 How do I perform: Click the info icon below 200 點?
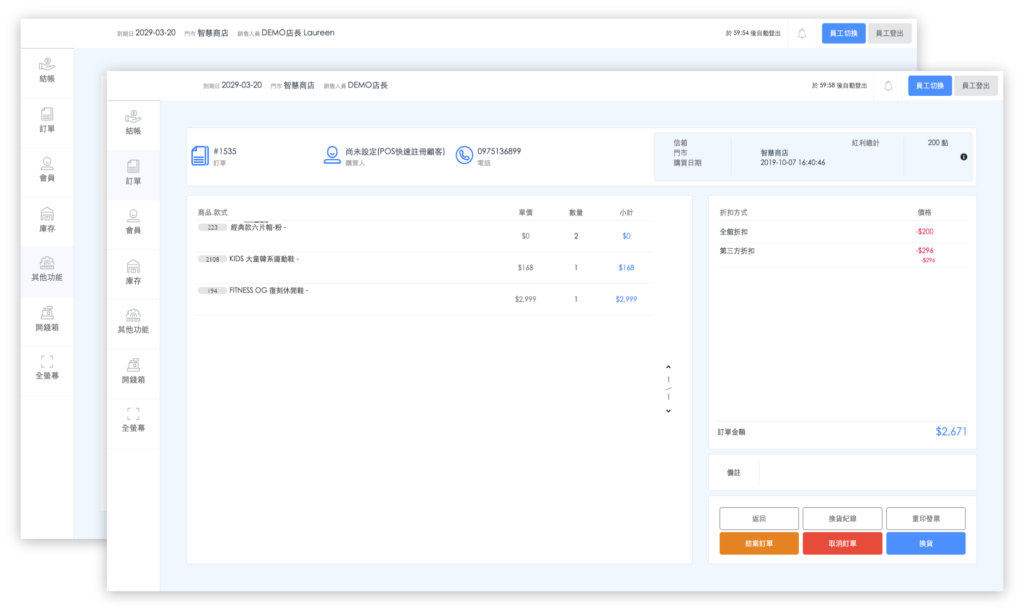pos(963,157)
